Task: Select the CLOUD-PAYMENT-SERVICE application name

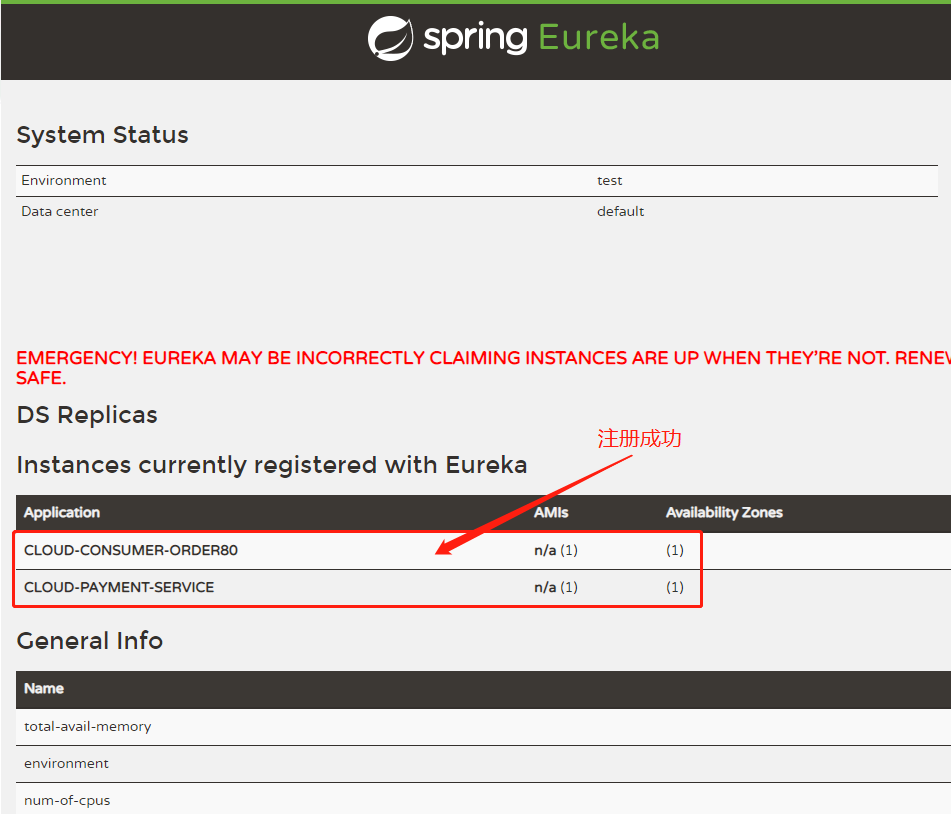Action: pos(119,587)
